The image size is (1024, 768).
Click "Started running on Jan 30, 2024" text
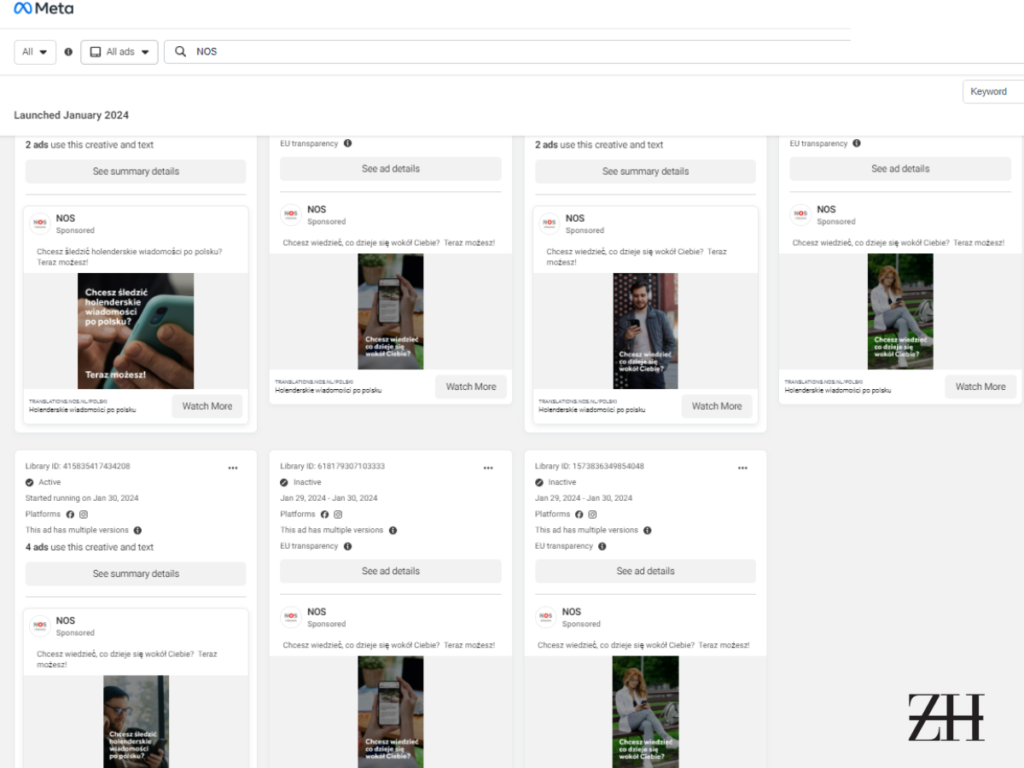click(82, 498)
